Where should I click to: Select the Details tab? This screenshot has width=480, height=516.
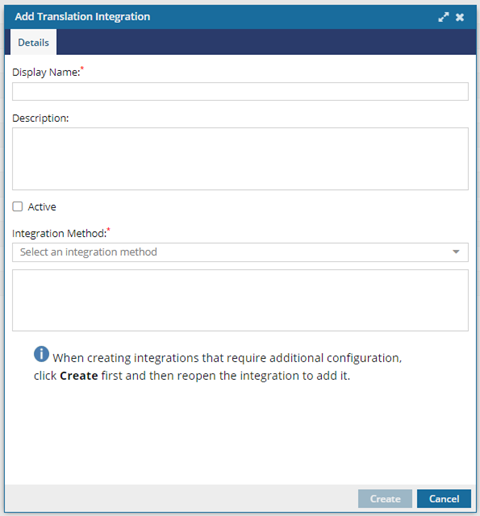pos(33,42)
